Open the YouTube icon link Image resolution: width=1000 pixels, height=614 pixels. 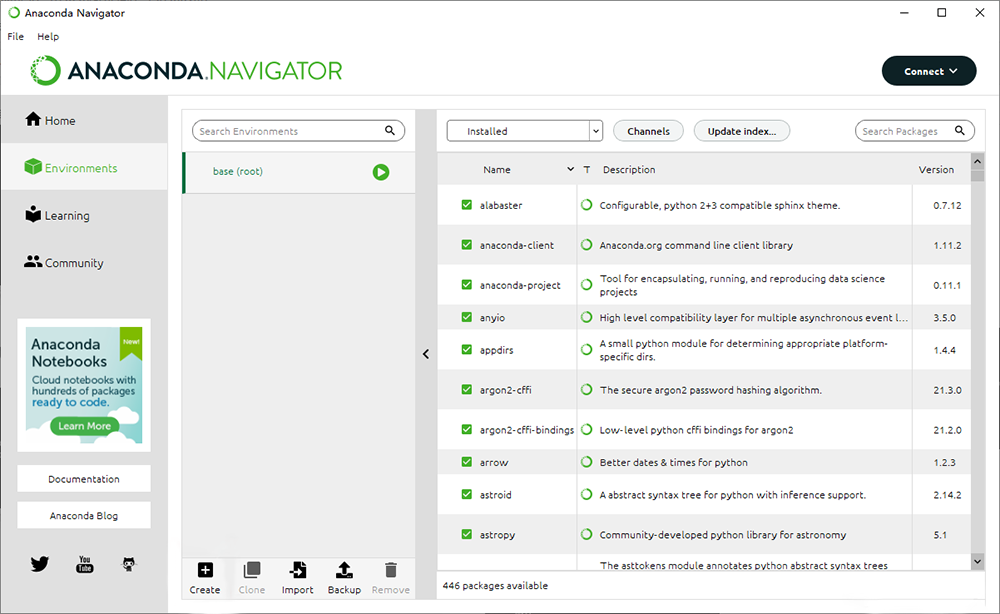85,564
